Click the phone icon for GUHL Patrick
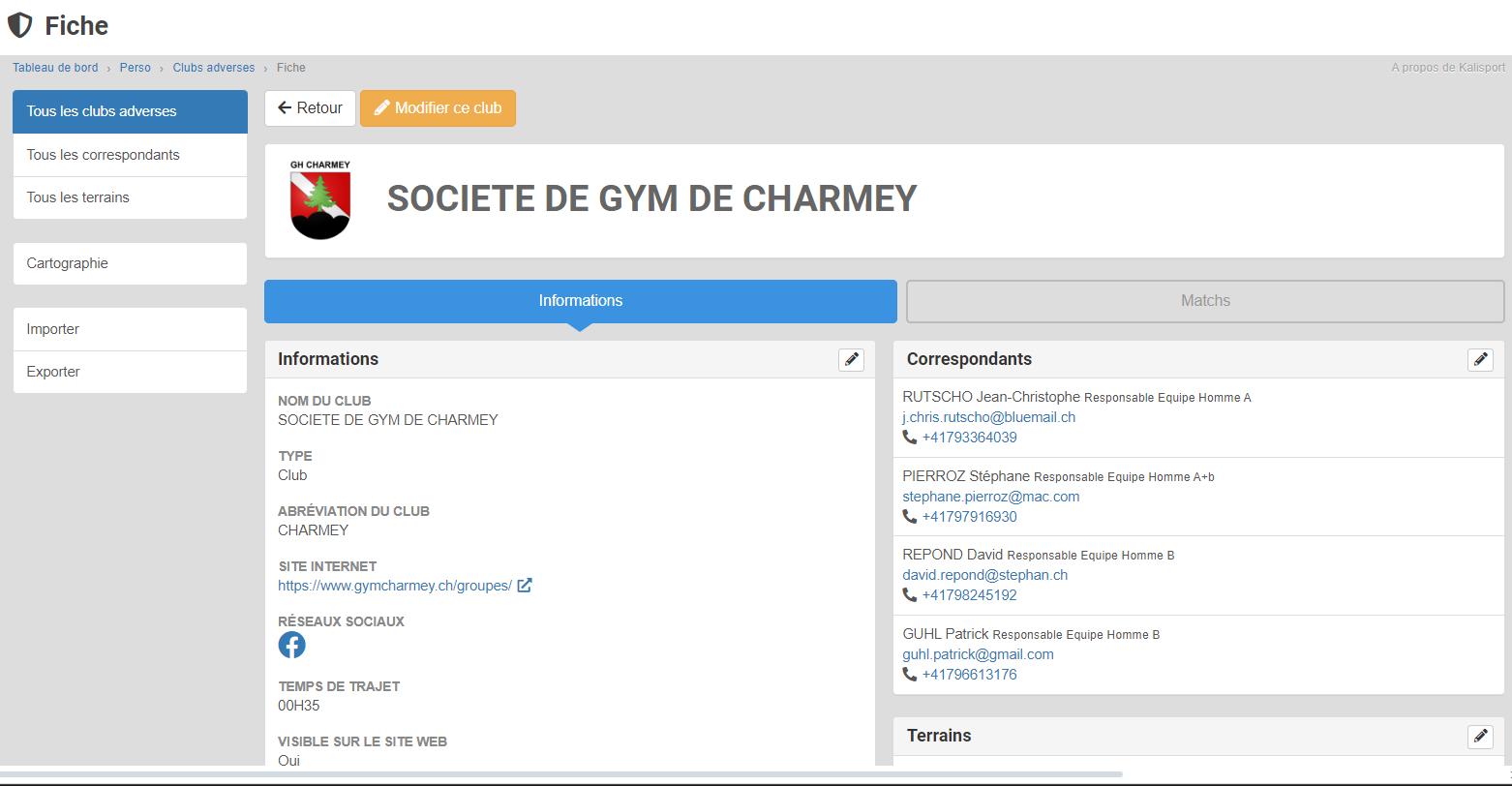 point(909,675)
